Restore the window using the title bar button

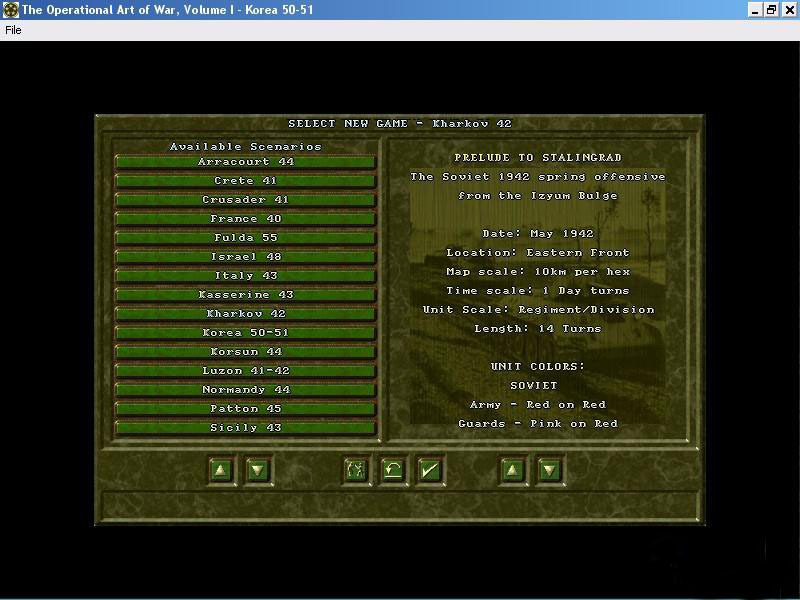point(771,10)
